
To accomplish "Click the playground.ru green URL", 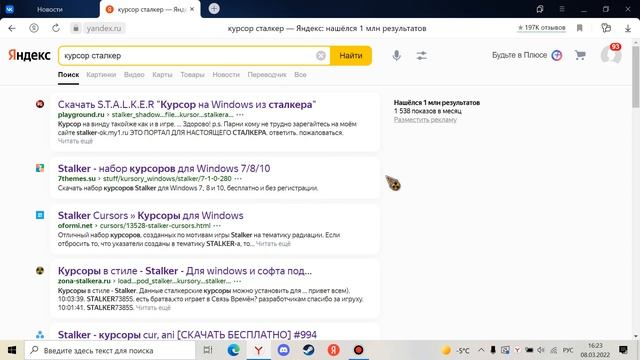I will [x=81, y=115].
